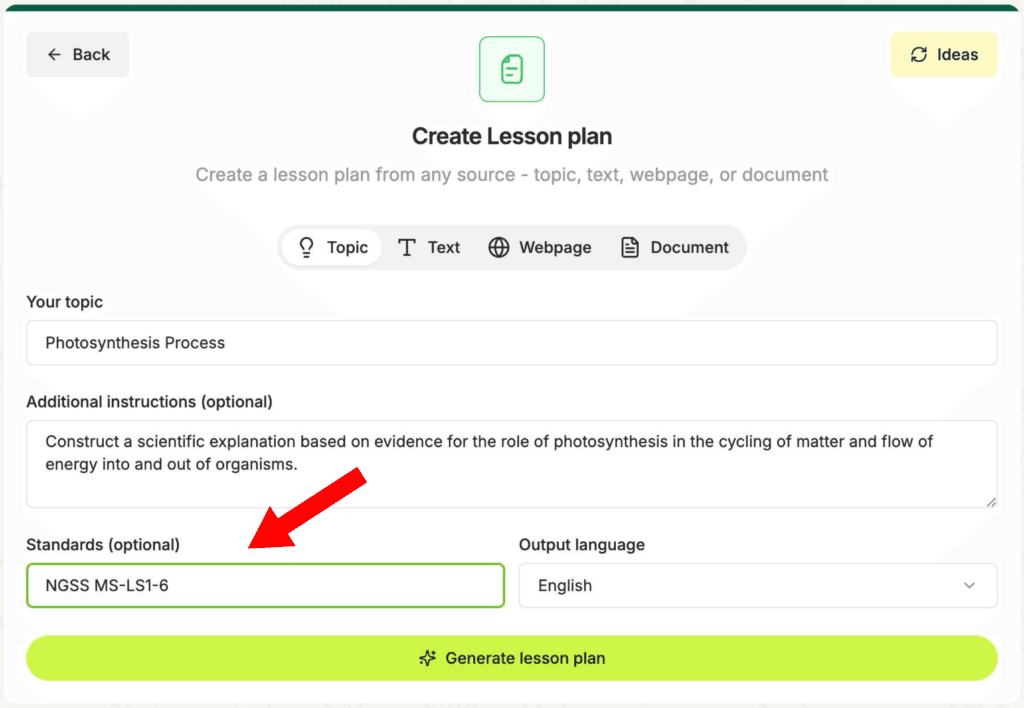
Task: Go back using the Back button
Action: [78, 55]
